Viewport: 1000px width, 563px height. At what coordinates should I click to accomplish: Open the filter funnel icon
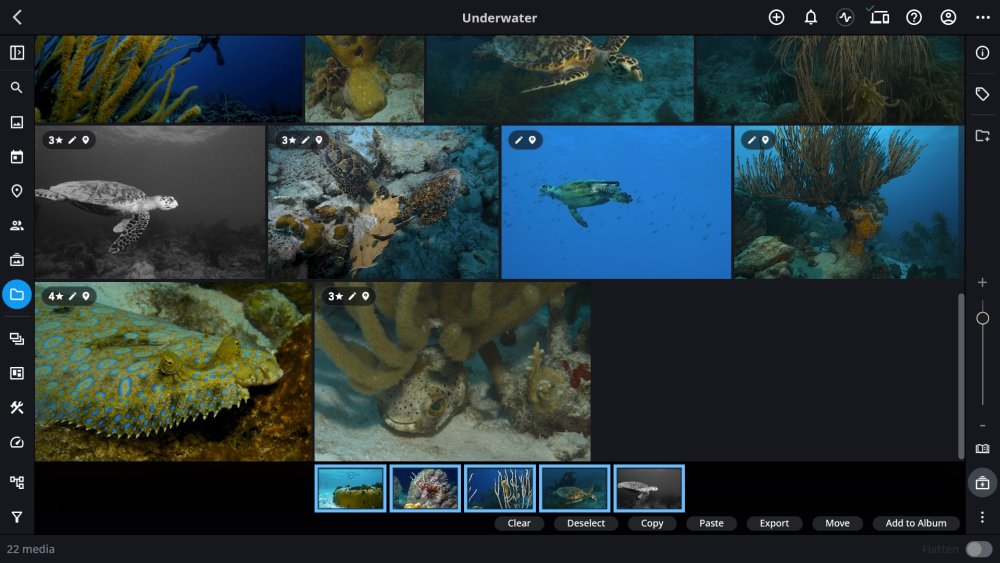point(17,517)
